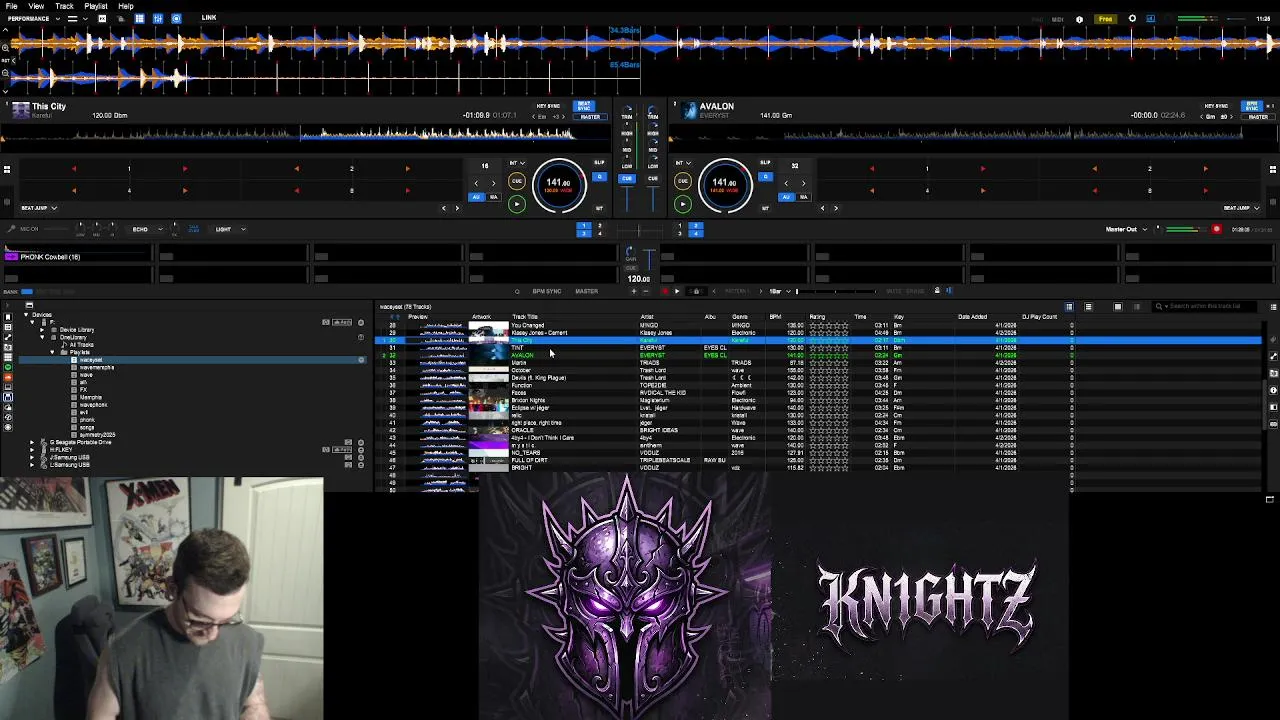Click the sampler sequencer play button
Viewport: 1280px width, 720px height.
click(676, 291)
